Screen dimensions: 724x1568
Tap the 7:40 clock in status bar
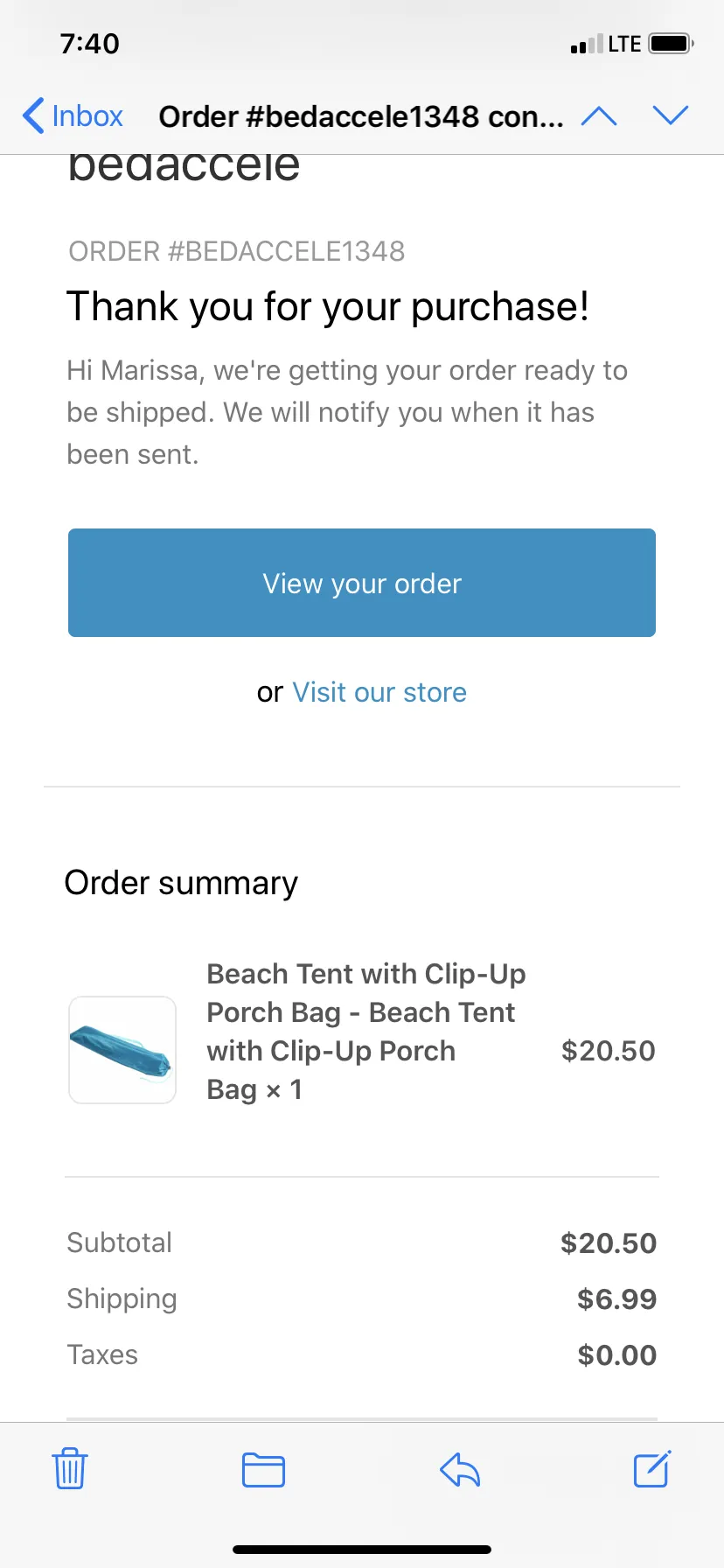point(90,43)
